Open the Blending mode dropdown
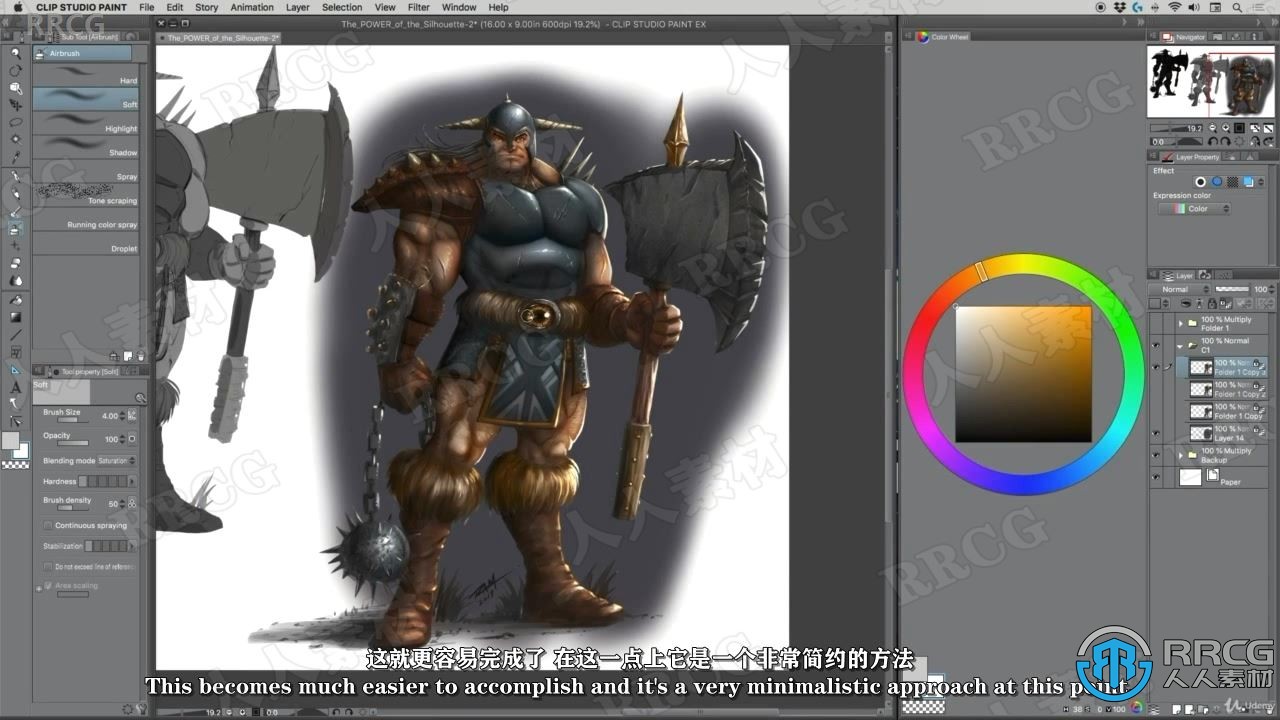The height and width of the screenshot is (720, 1280). [116, 461]
